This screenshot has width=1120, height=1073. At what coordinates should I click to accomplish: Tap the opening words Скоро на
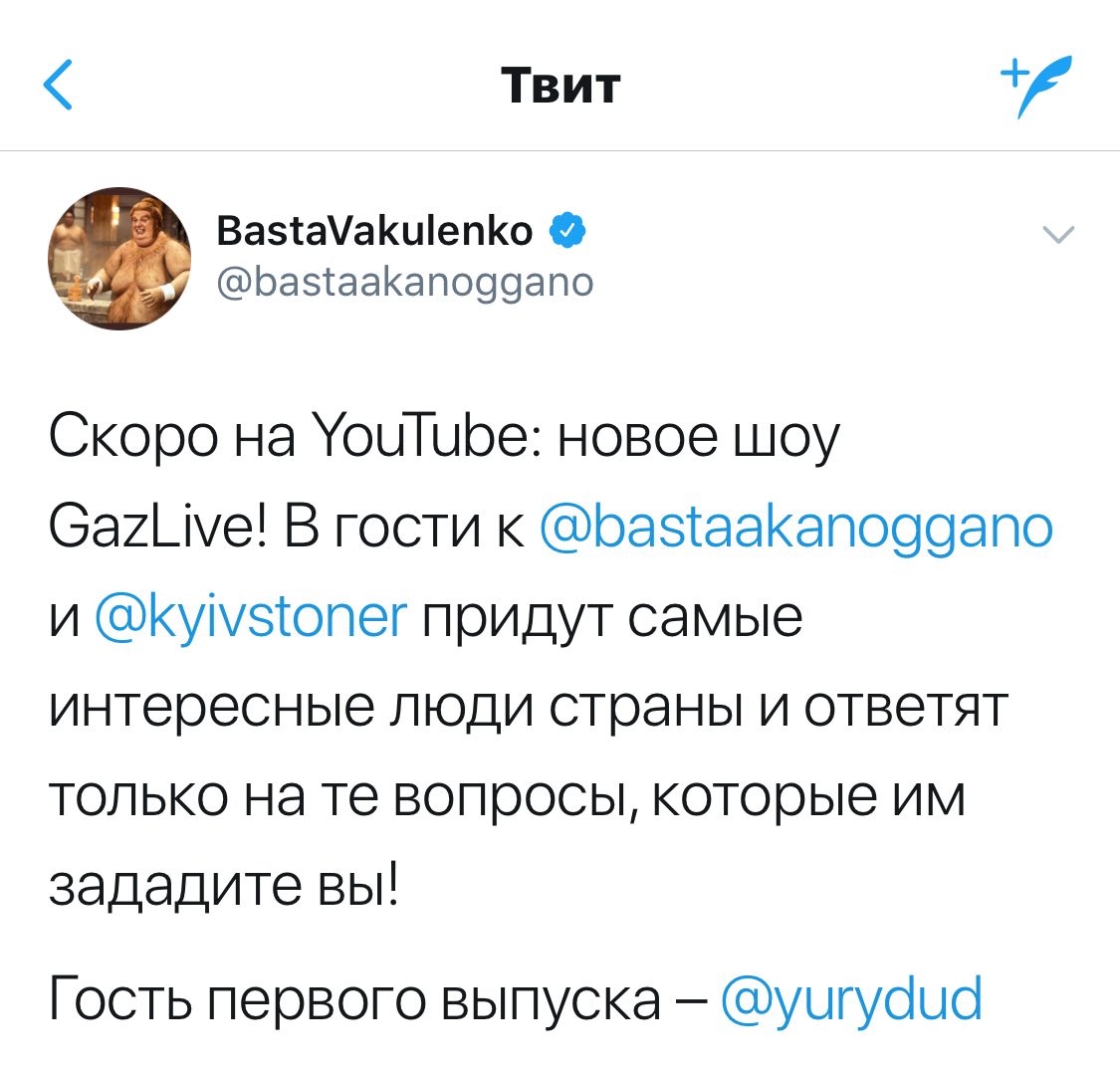click(x=172, y=437)
